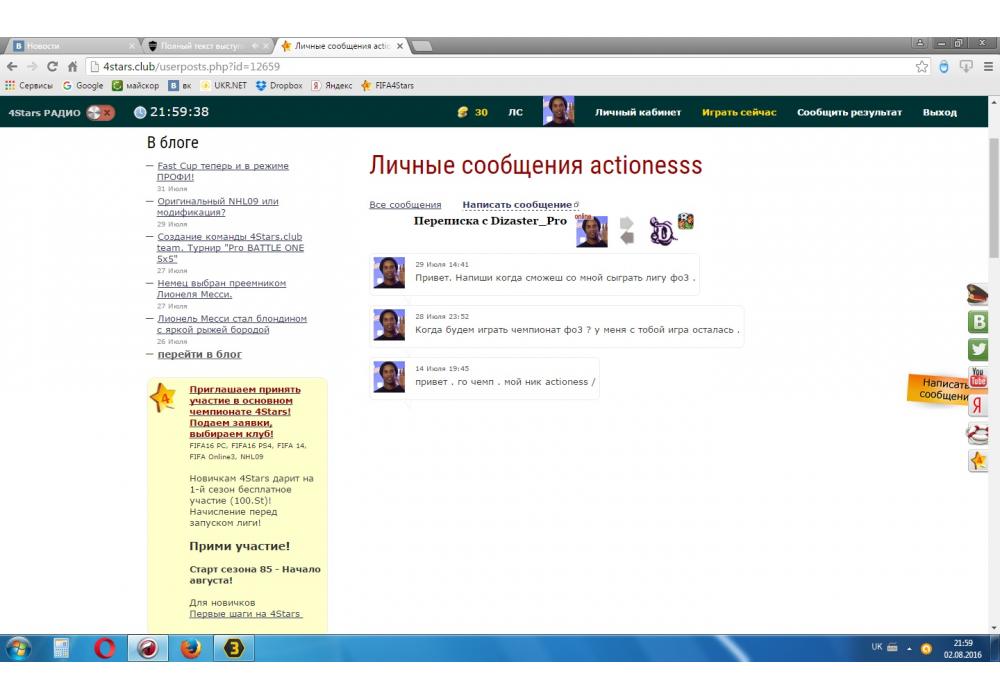Click the lifebuoy help icon in sidebar
The image size is (1000, 700).
(x=978, y=433)
